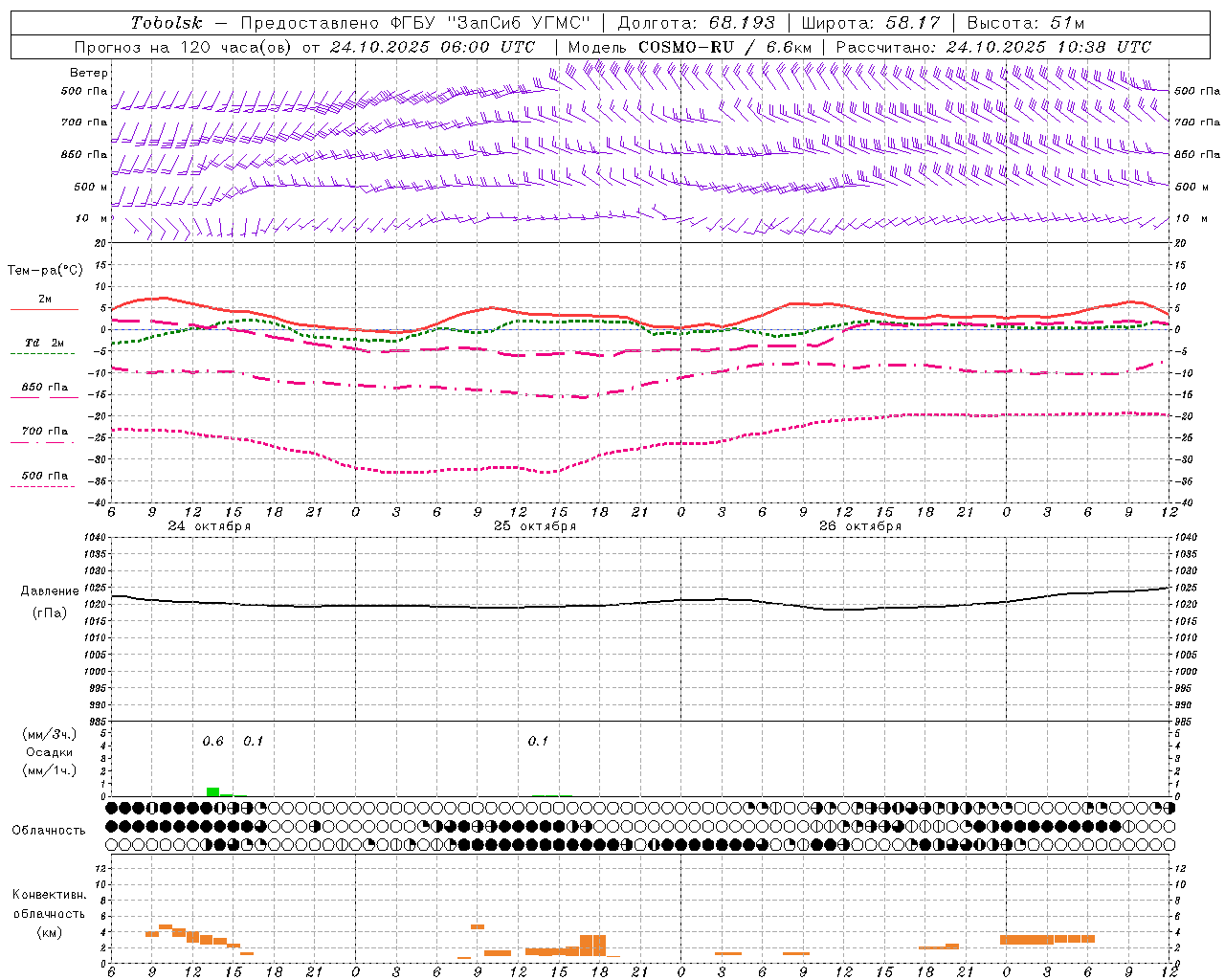
Task: Click the '0.6' precipitation amount value
Action: pos(212,742)
